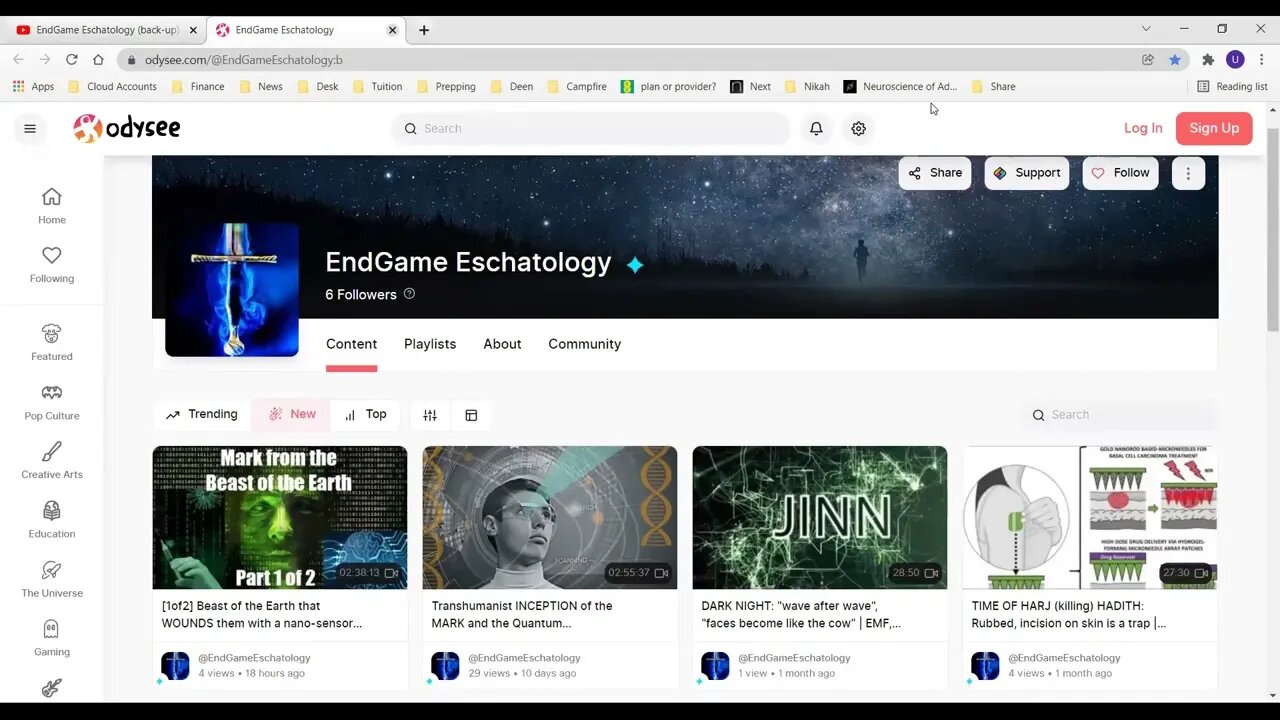Click the Chrome reload button
This screenshot has height=720, width=1280.
coord(71,60)
